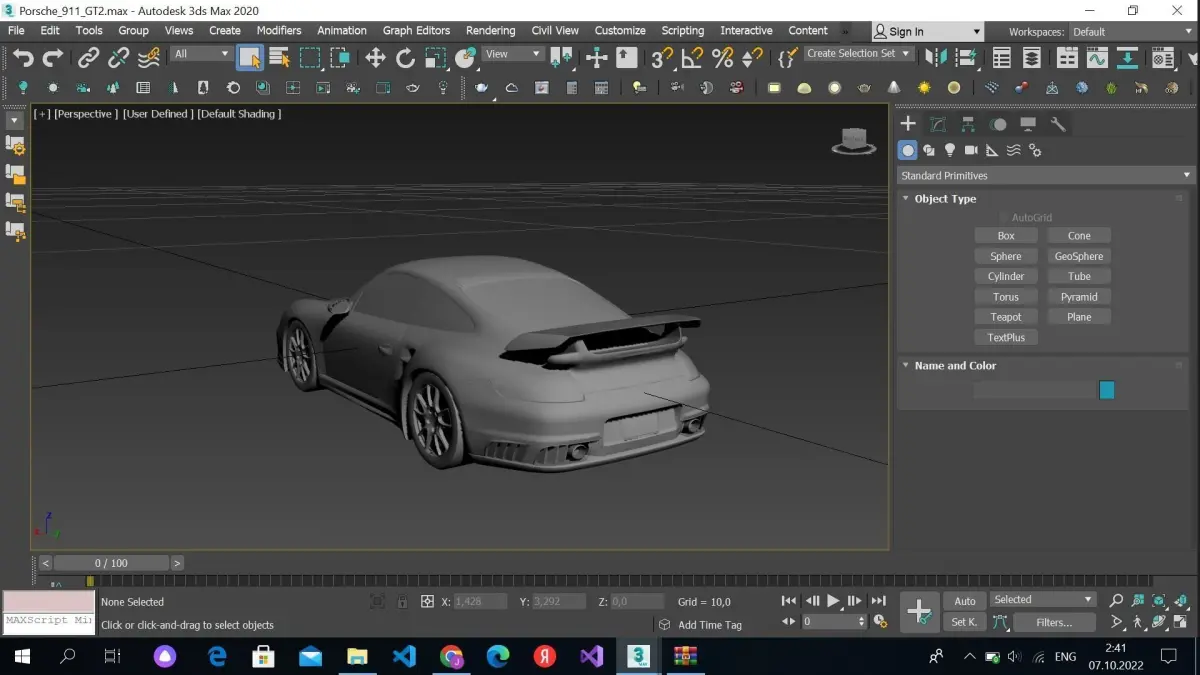This screenshot has width=1200, height=675.
Task: Click the ViewCube in the viewport
Action: pos(853,141)
